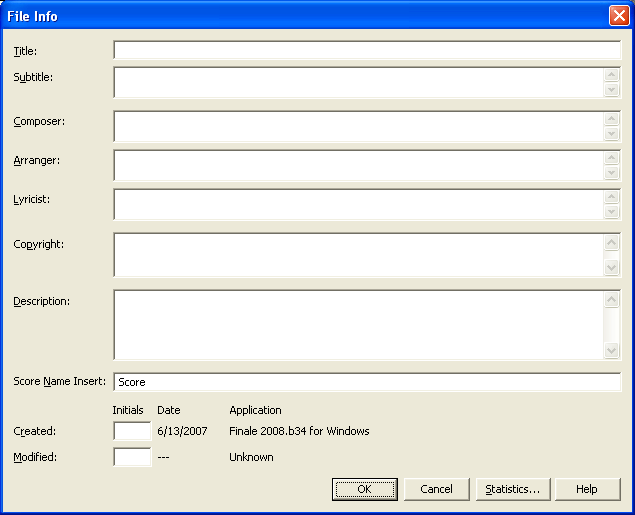Click the Title text field
This screenshot has height=515, width=635.
[366, 51]
